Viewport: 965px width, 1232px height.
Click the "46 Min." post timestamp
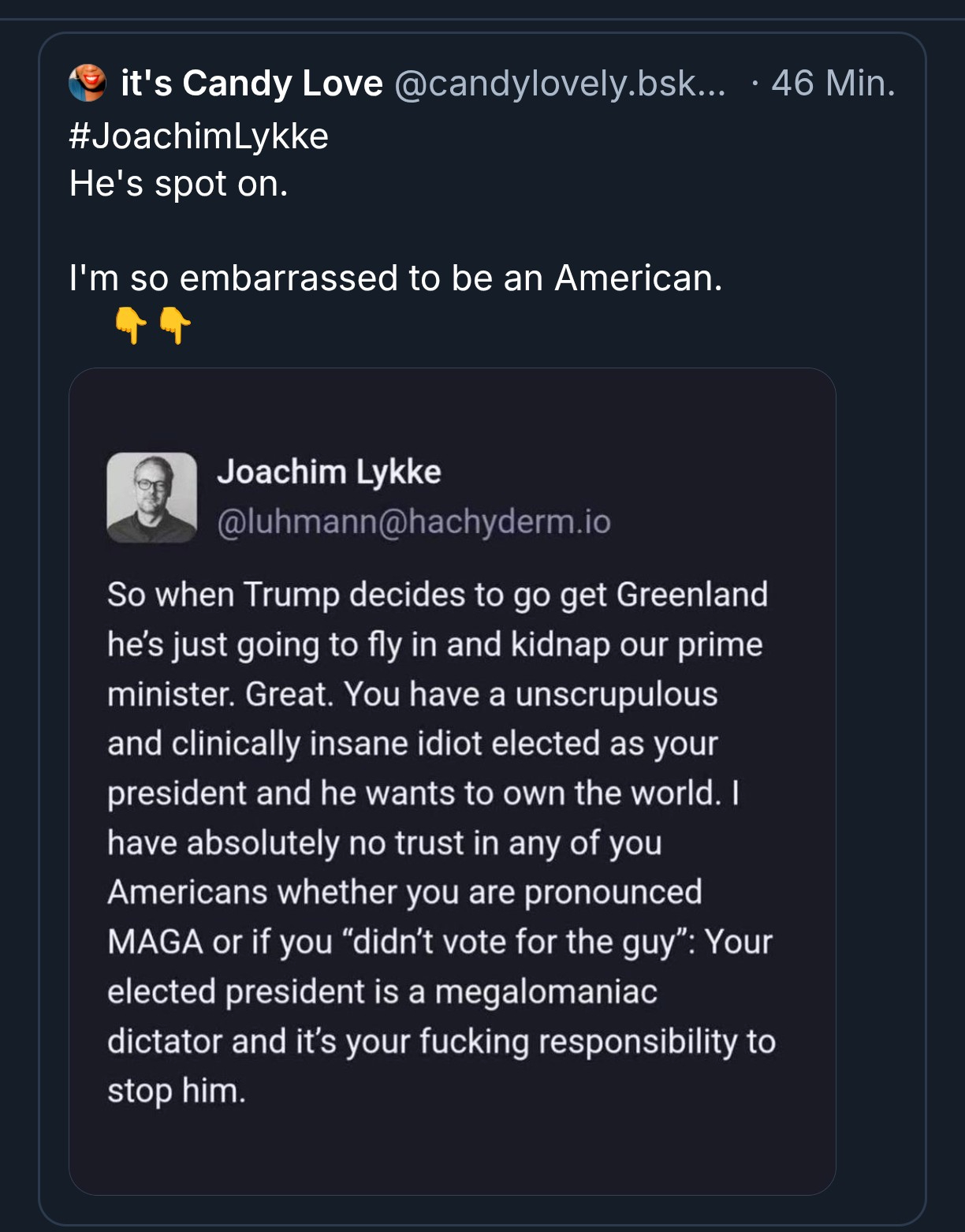click(x=833, y=83)
